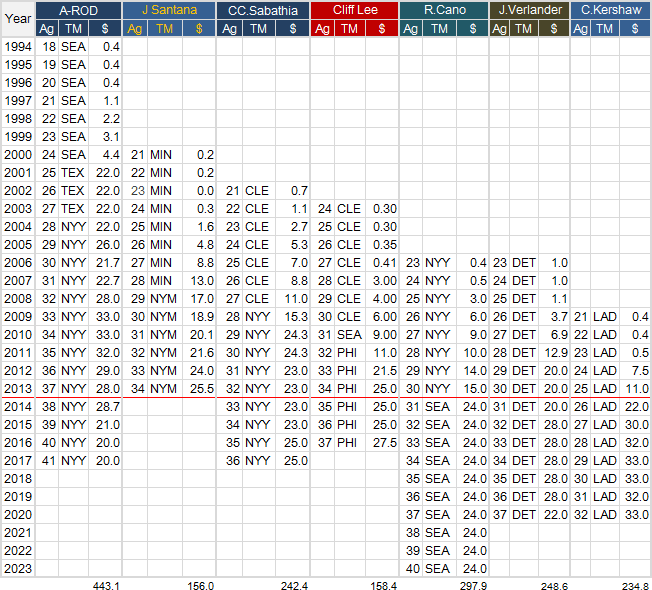Select the Ag subheader under R.Cano
The height and width of the screenshot is (590, 652).
coord(411,29)
